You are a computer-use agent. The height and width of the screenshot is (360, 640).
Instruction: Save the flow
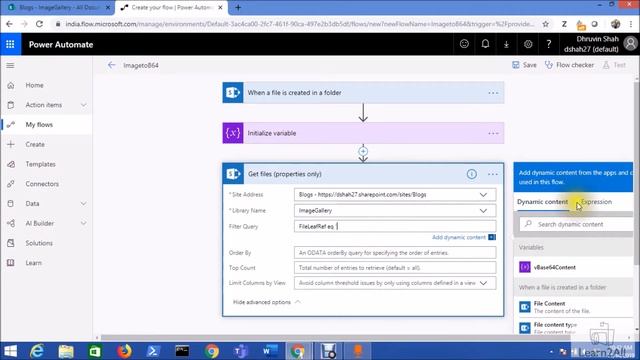(x=524, y=65)
